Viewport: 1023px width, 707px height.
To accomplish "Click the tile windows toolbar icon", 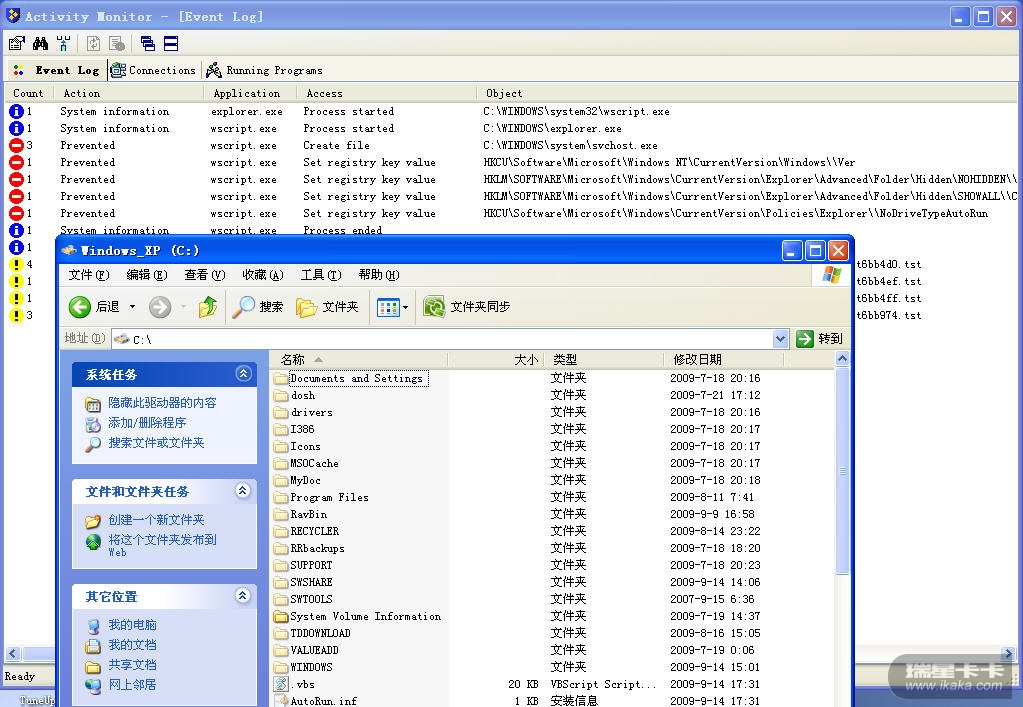I will (171, 43).
